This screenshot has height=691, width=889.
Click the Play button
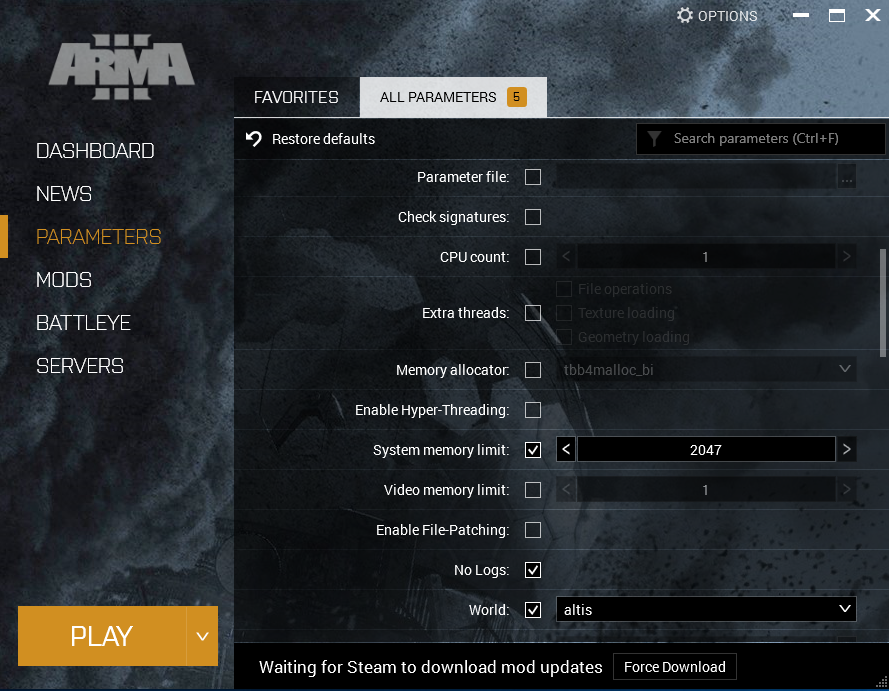click(102, 636)
